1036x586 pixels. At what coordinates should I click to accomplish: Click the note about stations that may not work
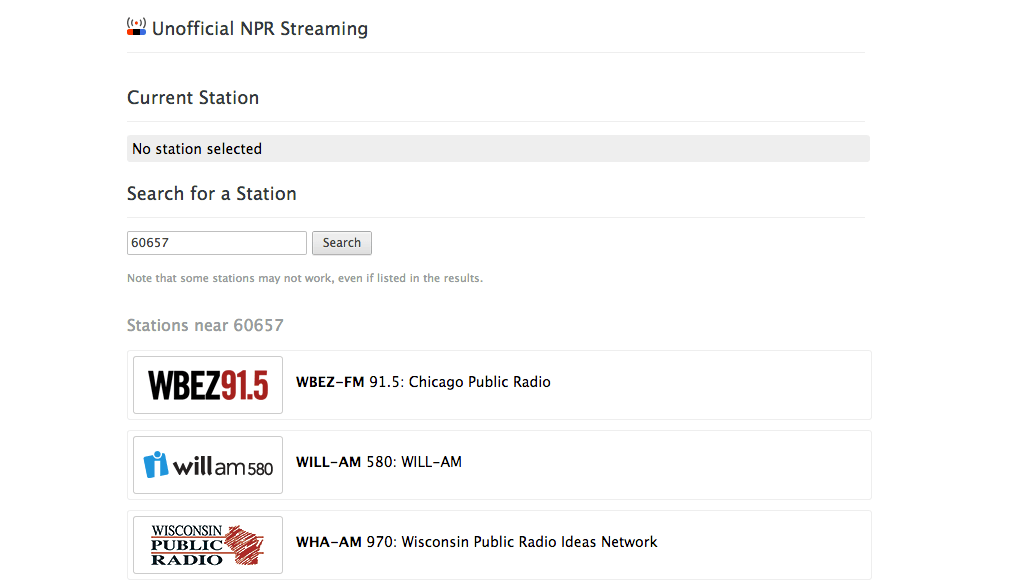(x=305, y=278)
